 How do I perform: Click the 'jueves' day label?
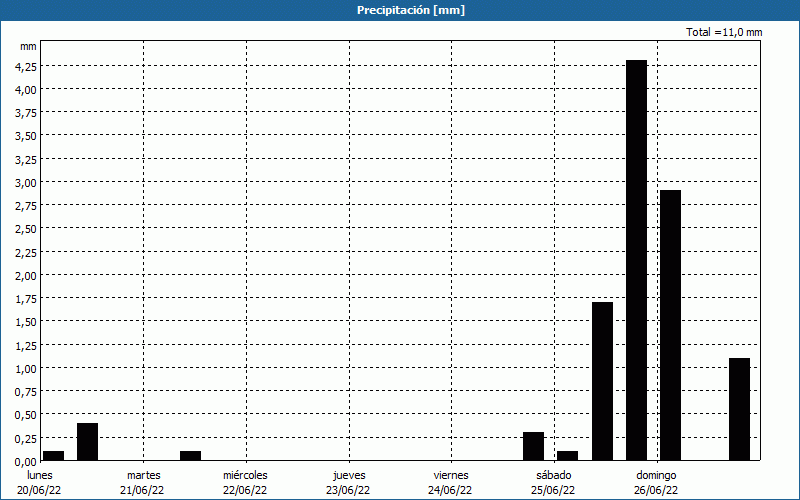click(349, 475)
